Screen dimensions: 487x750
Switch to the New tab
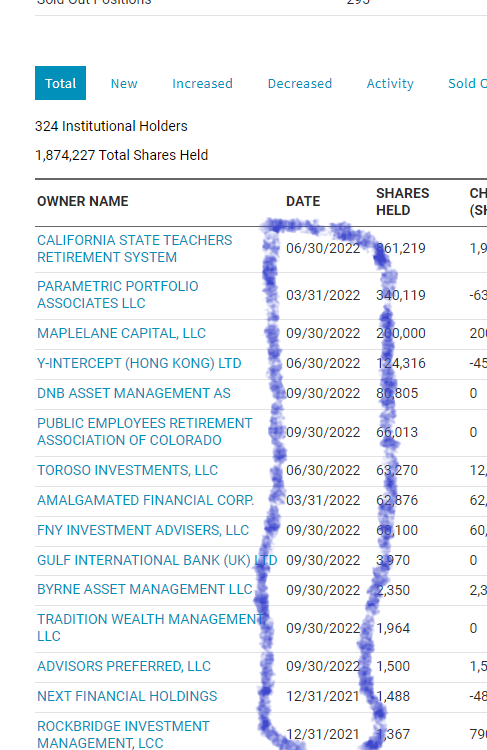(124, 83)
